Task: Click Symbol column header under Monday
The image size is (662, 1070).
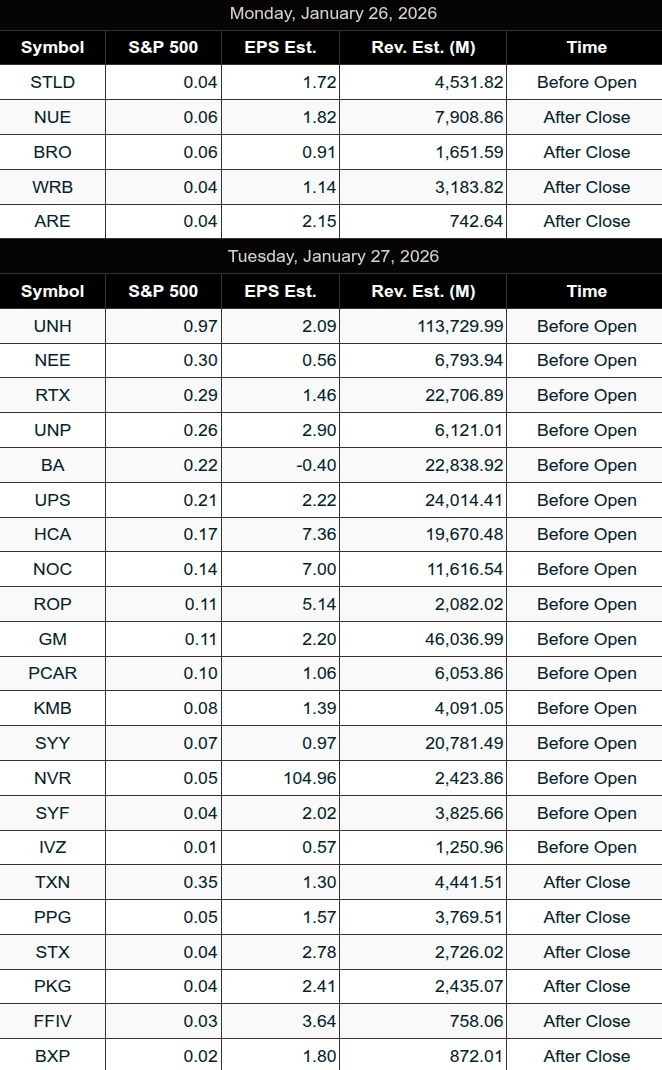Action: pos(52,47)
